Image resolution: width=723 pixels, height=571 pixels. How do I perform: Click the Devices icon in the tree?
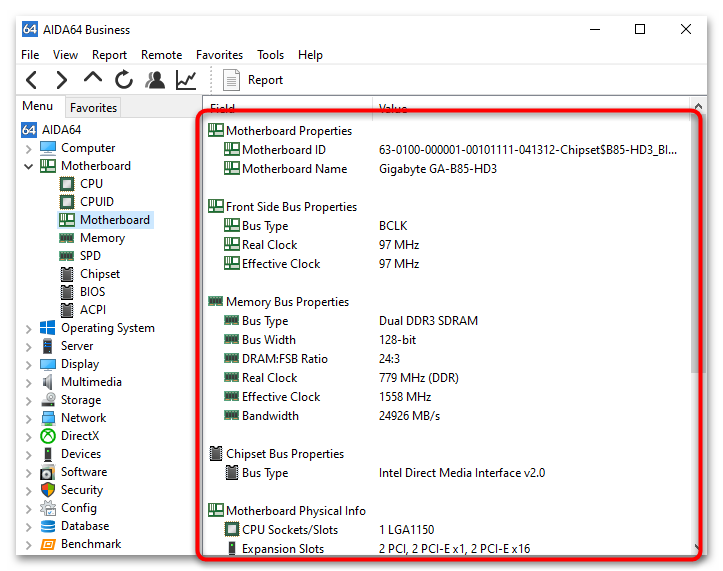coord(47,454)
